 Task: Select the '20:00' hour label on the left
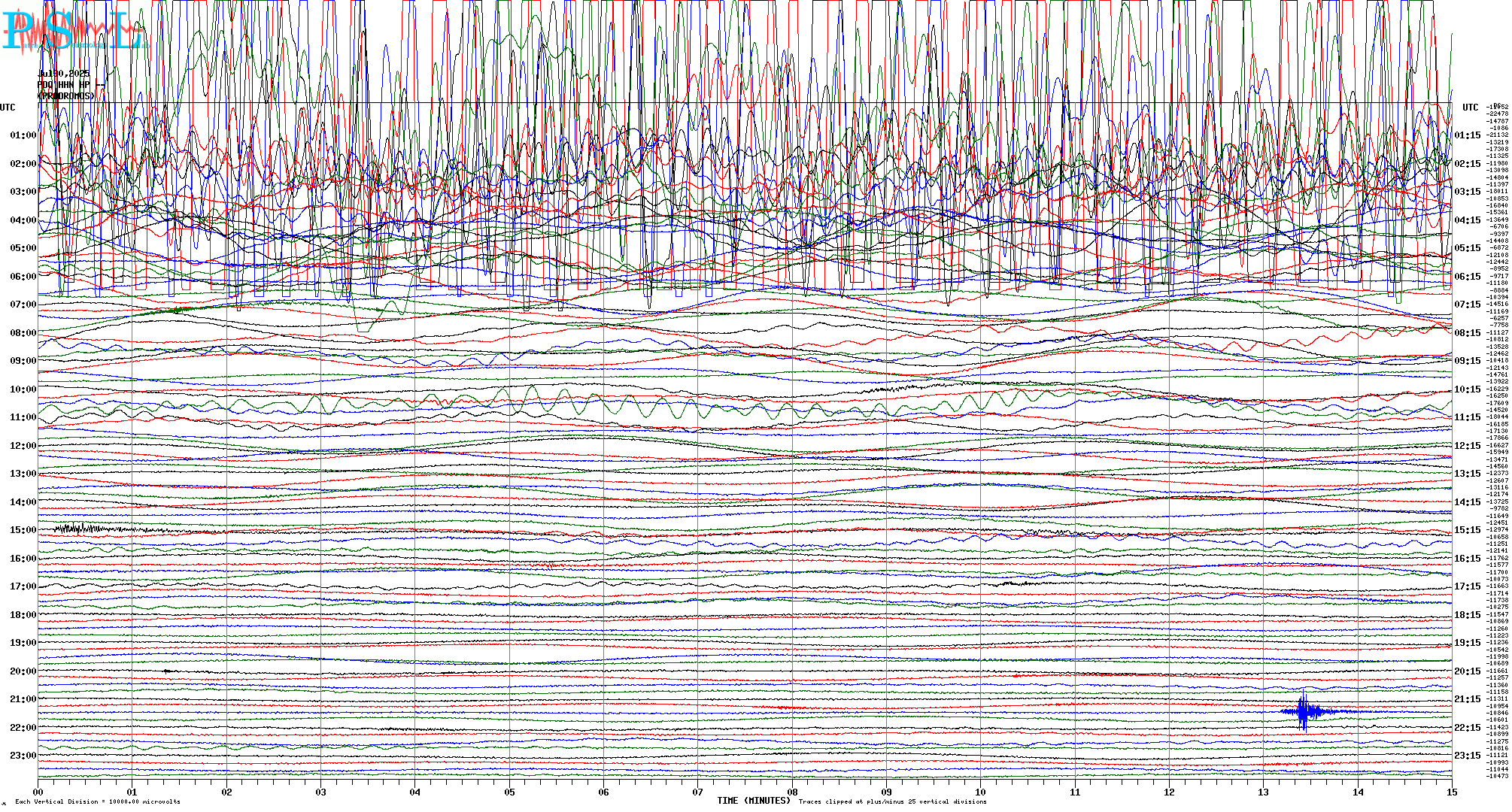[x=23, y=671]
